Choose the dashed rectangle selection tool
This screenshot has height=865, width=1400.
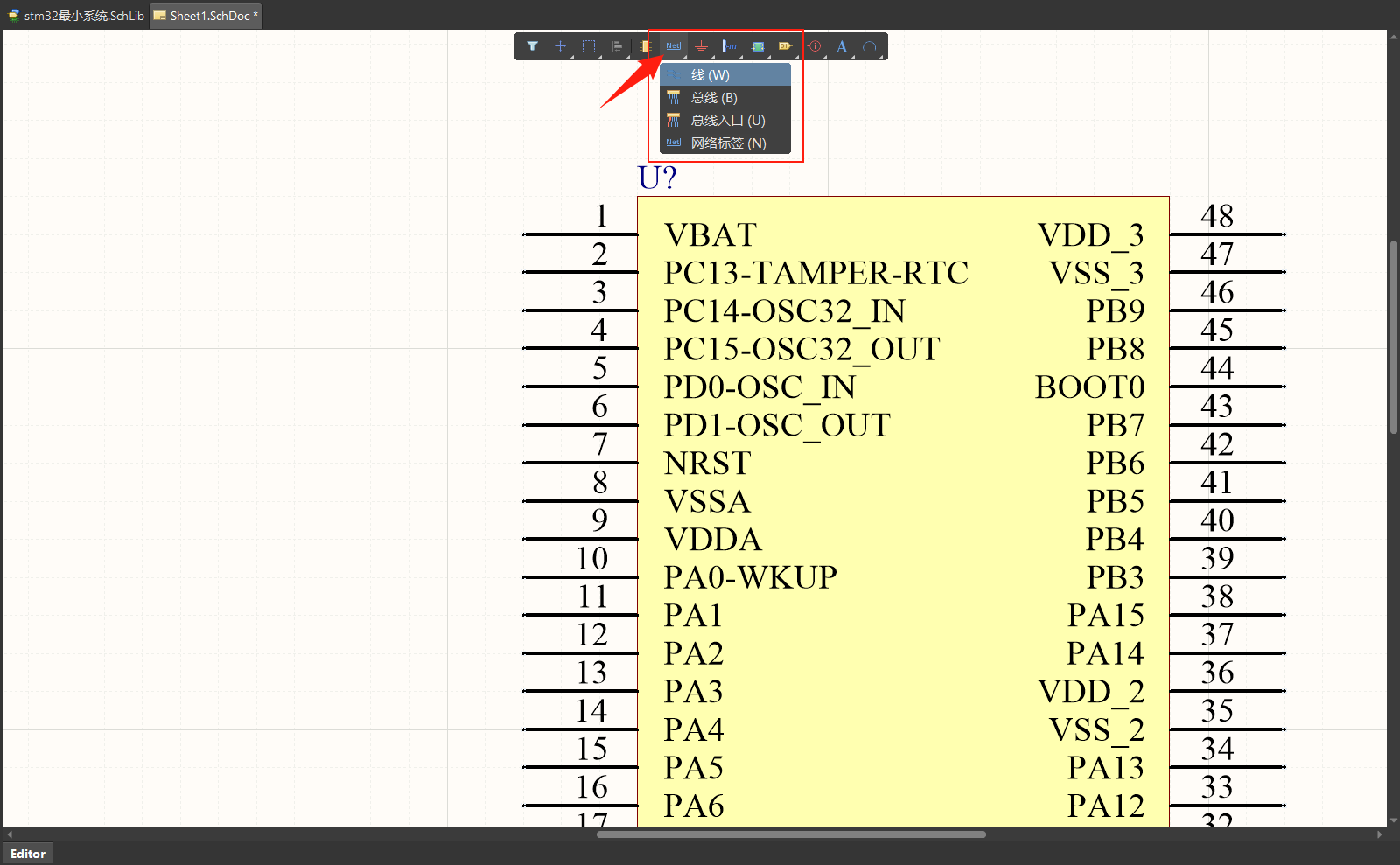coord(589,46)
